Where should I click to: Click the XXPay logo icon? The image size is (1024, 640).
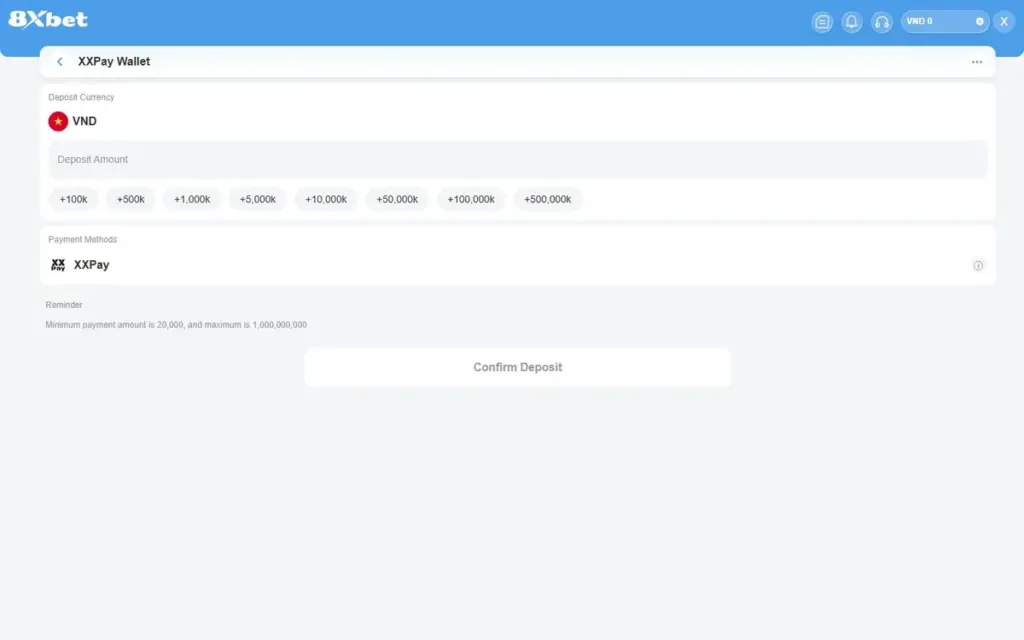tap(58, 264)
